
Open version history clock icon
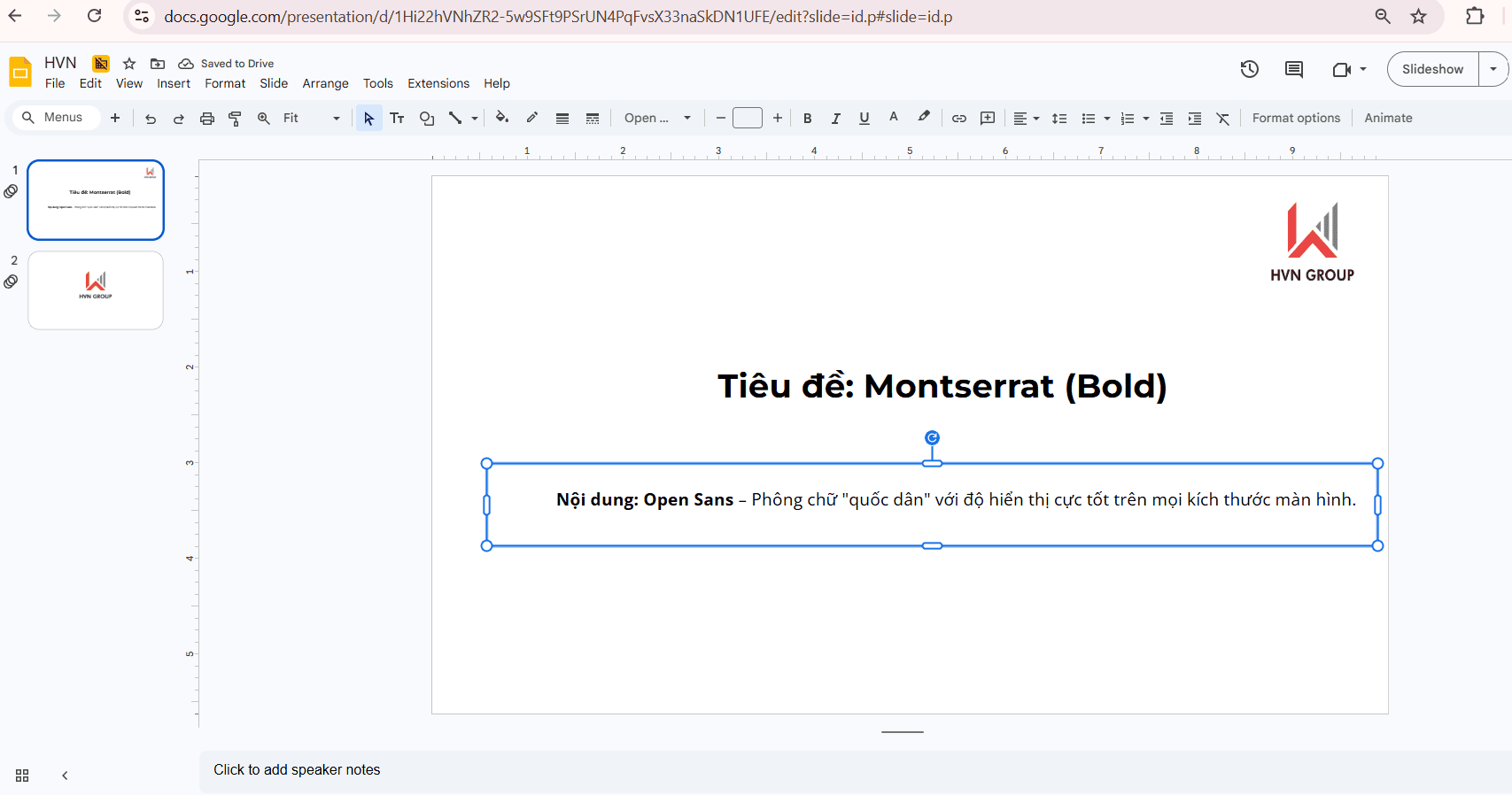[1249, 69]
